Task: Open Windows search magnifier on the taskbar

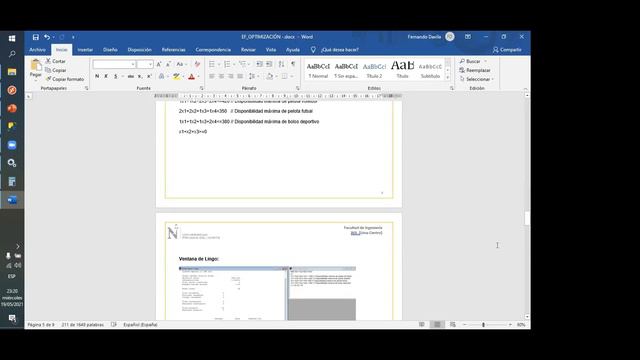Action: (12, 54)
